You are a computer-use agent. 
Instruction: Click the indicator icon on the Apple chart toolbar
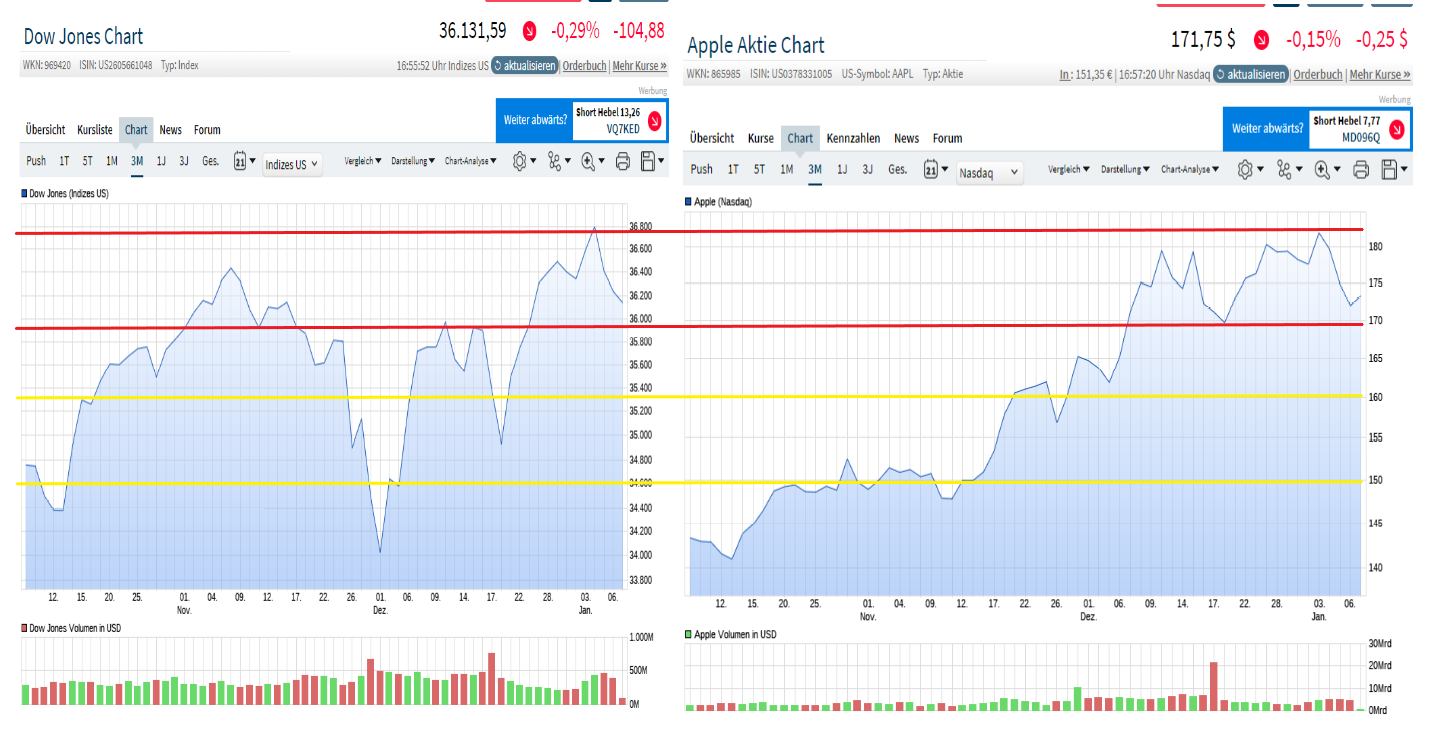tap(1285, 170)
